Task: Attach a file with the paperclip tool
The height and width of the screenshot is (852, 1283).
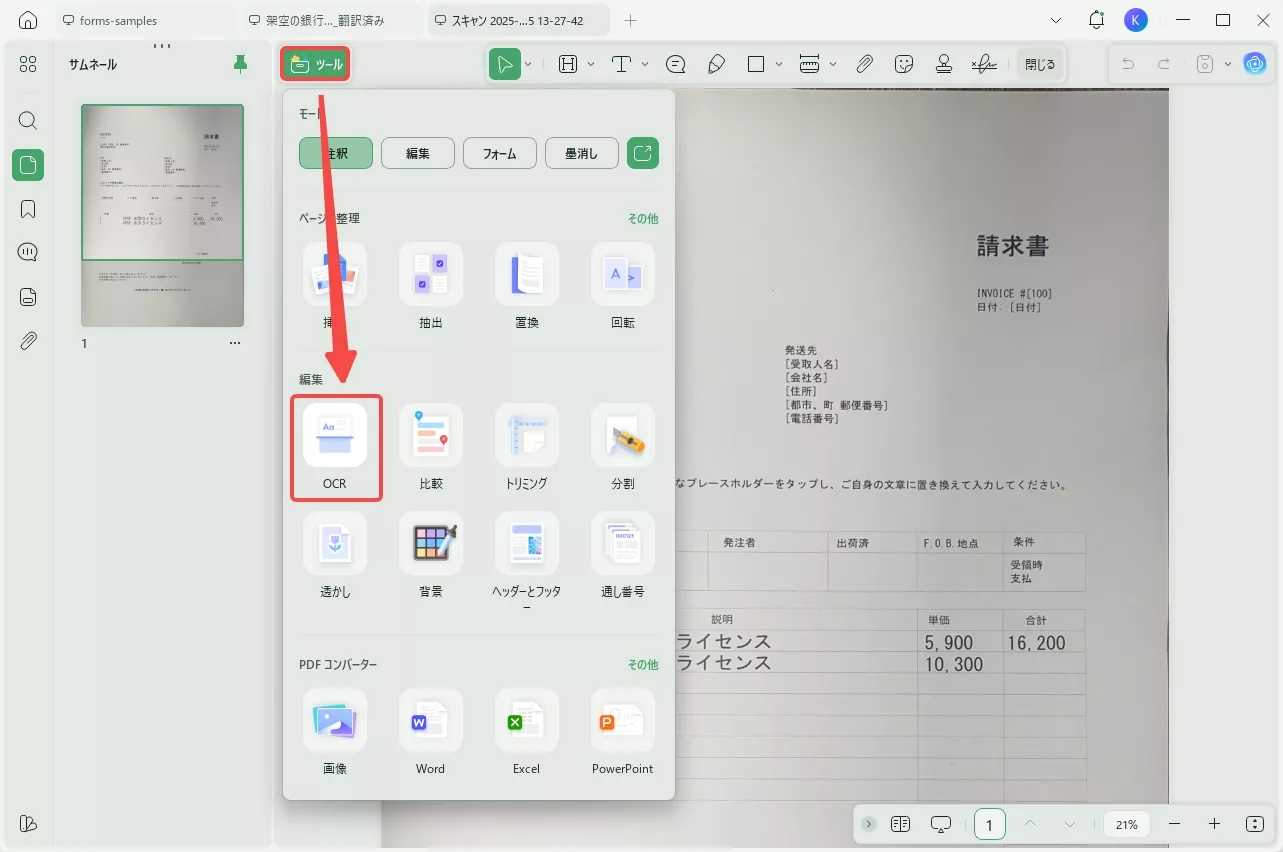Action: click(x=864, y=63)
